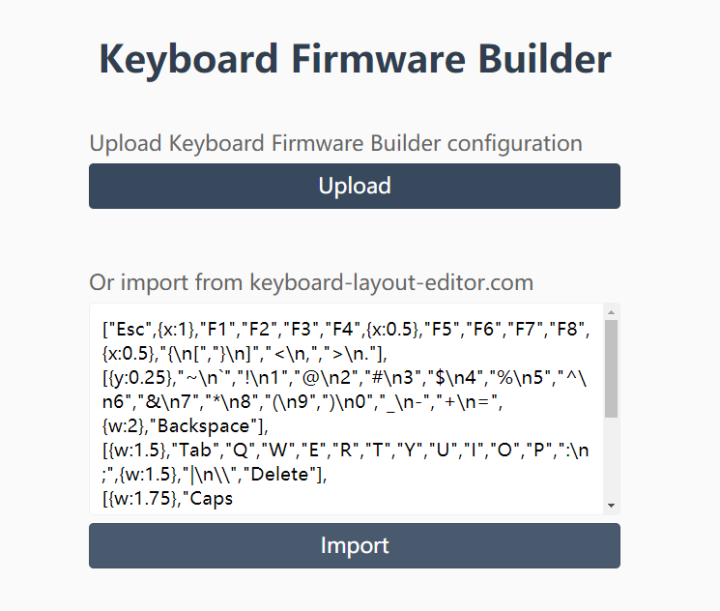The image size is (720, 611).
Task: Click the scrollbar track below the thumb
Action: 612,458
